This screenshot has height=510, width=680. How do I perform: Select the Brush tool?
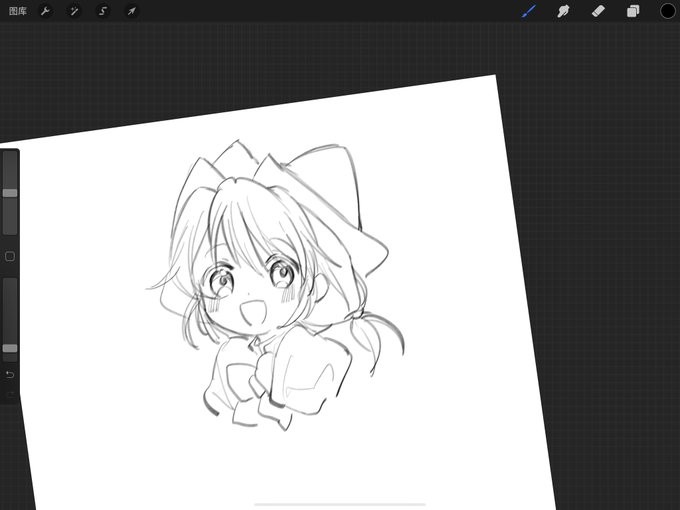pyautogui.click(x=529, y=11)
